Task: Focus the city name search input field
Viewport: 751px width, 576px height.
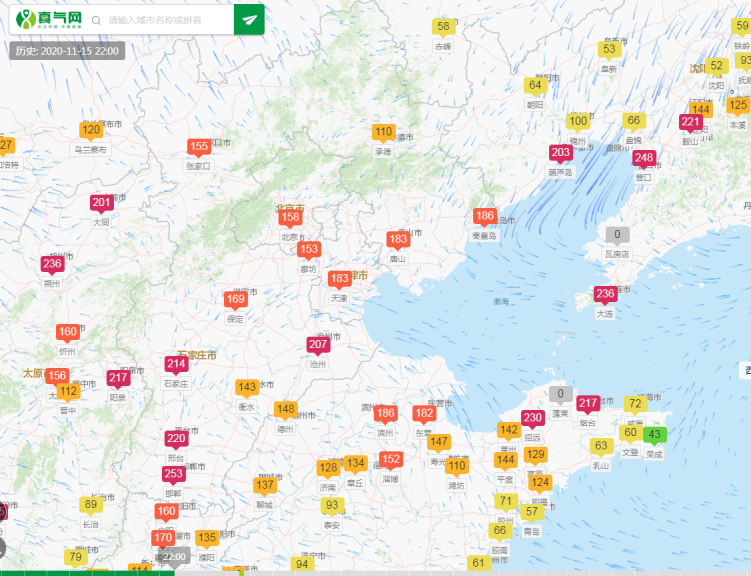Action: pos(165,20)
